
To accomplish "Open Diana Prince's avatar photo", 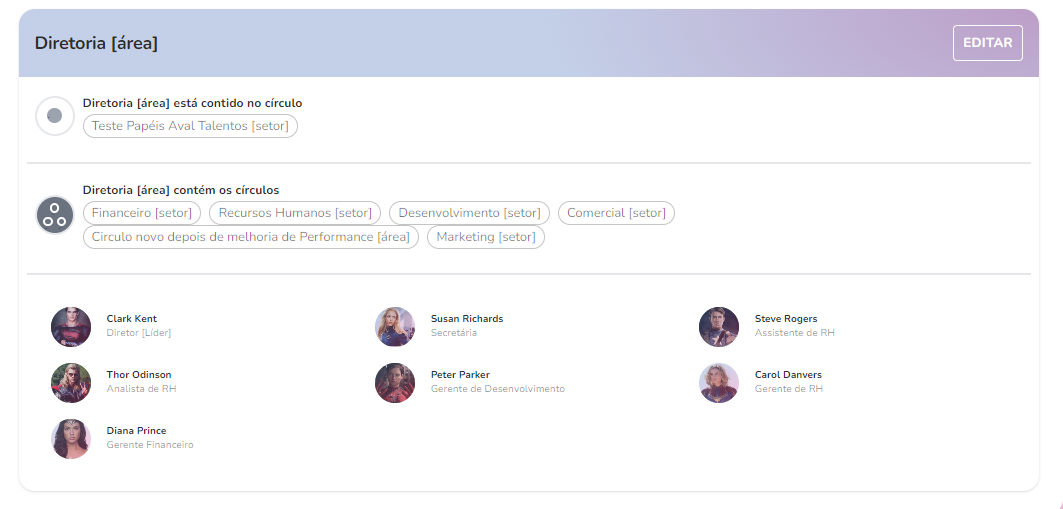I will click(71, 439).
